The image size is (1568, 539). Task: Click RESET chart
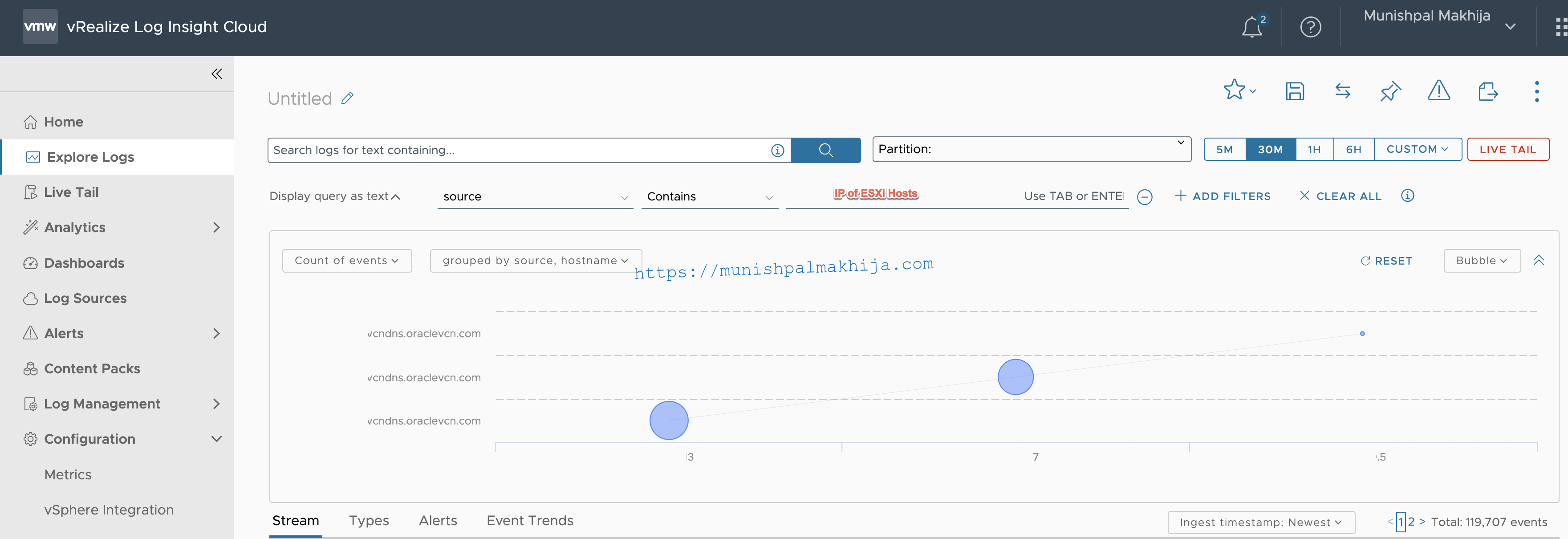click(x=1386, y=261)
